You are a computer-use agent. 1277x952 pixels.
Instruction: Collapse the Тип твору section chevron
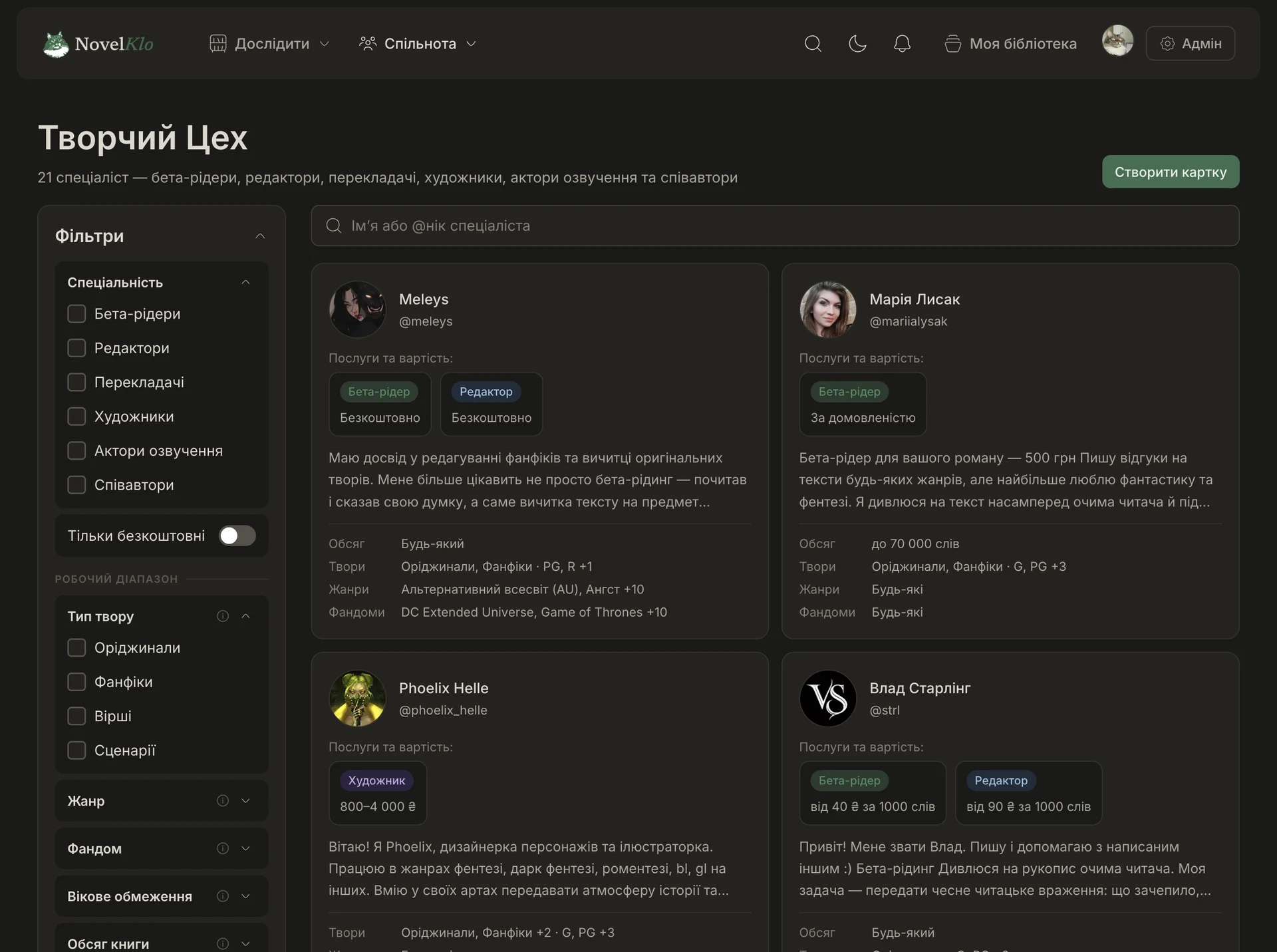(245, 616)
